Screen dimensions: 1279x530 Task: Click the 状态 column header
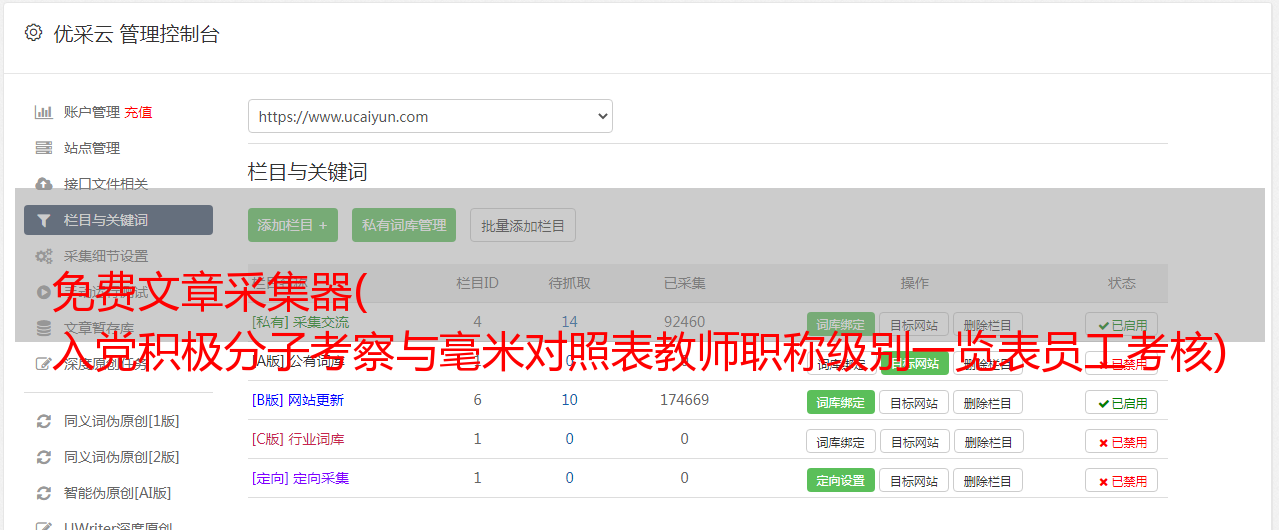[x=1121, y=283]
